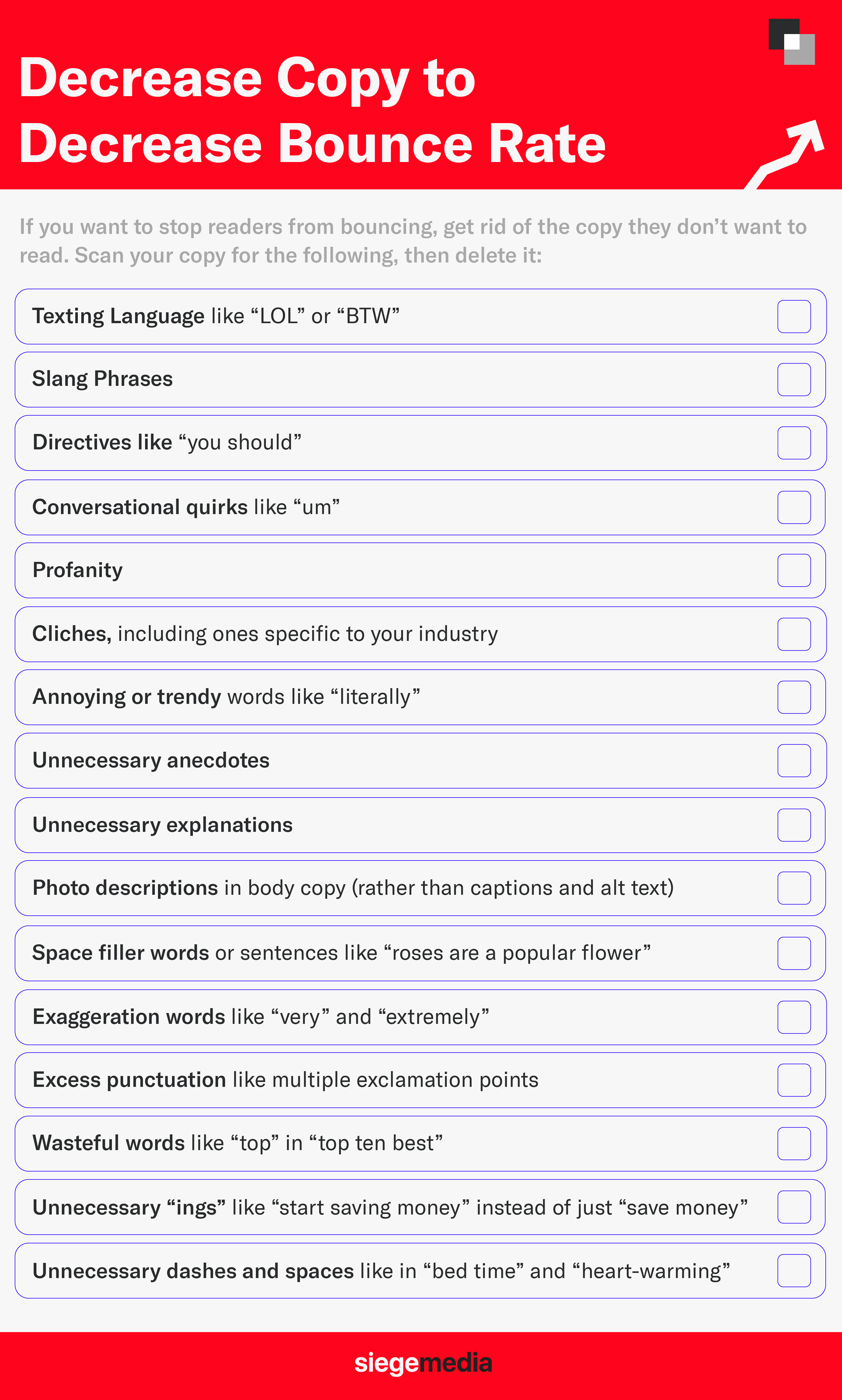Mark the Conversational quirks checkbox

coord(794,507)
